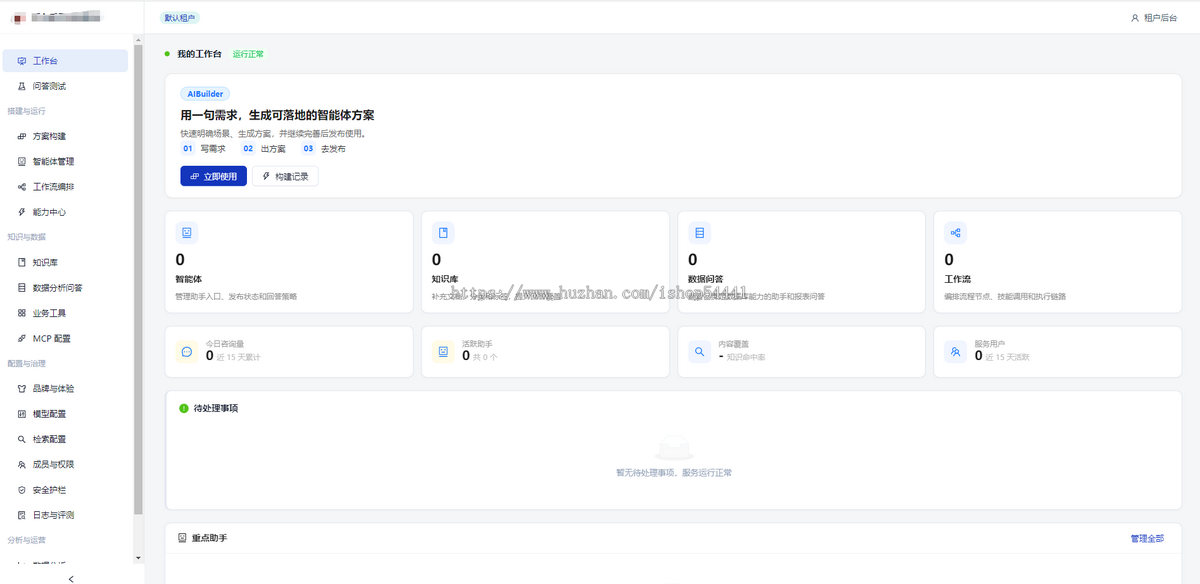Viewport: 1200px width, 584px height.
Task: Click the 运行正常 status text
Action: [248, 54]
